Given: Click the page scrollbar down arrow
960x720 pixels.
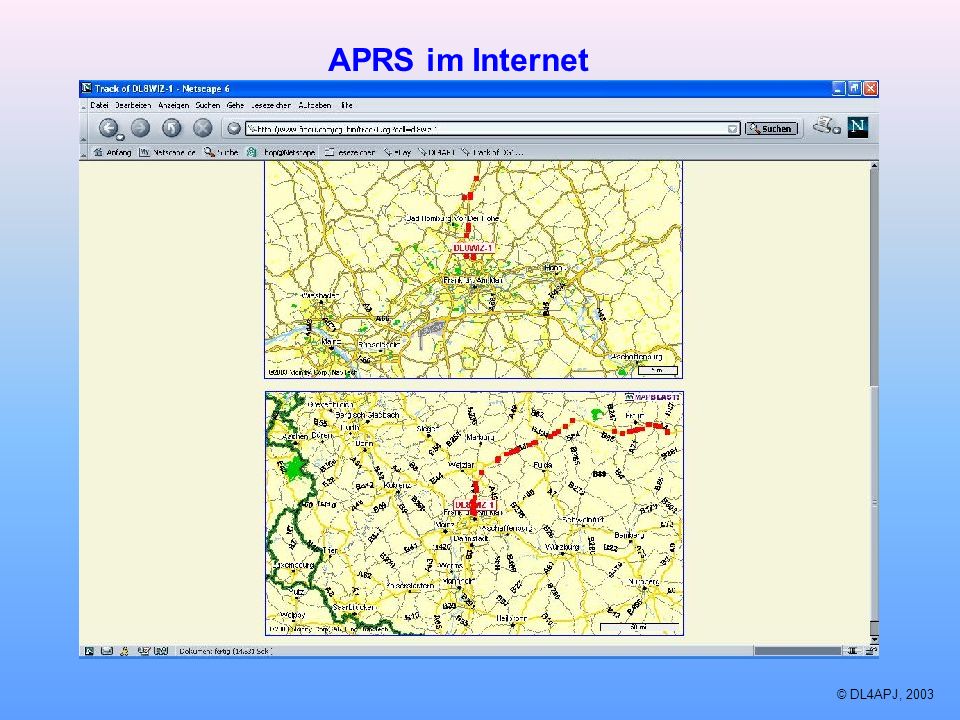Looking at the screenshot, I should point(874,639).
